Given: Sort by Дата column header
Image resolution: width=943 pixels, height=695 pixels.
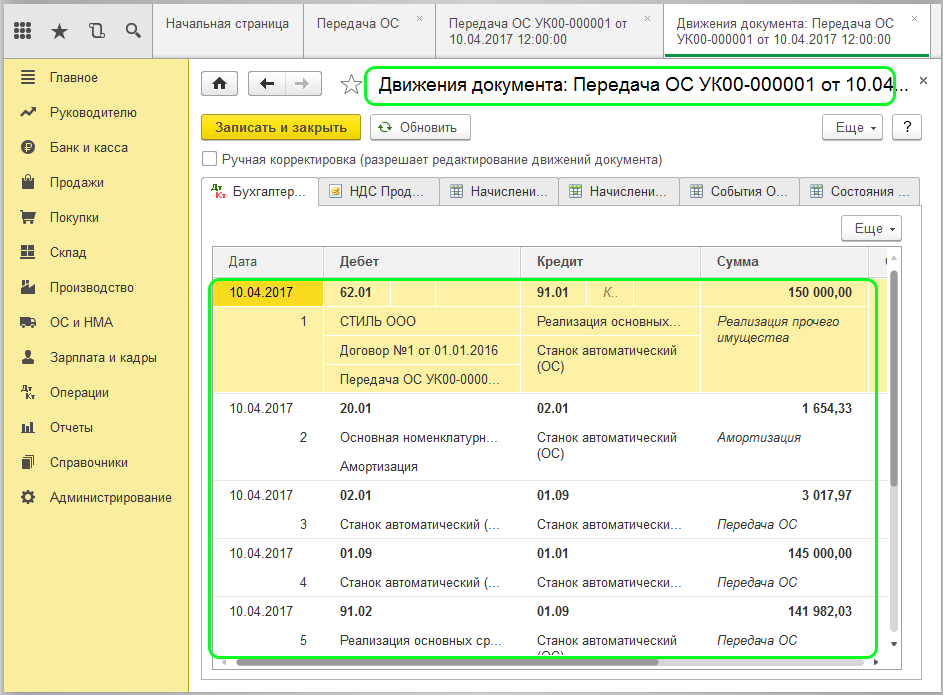Looking at the screenshot, I should 268,262.
